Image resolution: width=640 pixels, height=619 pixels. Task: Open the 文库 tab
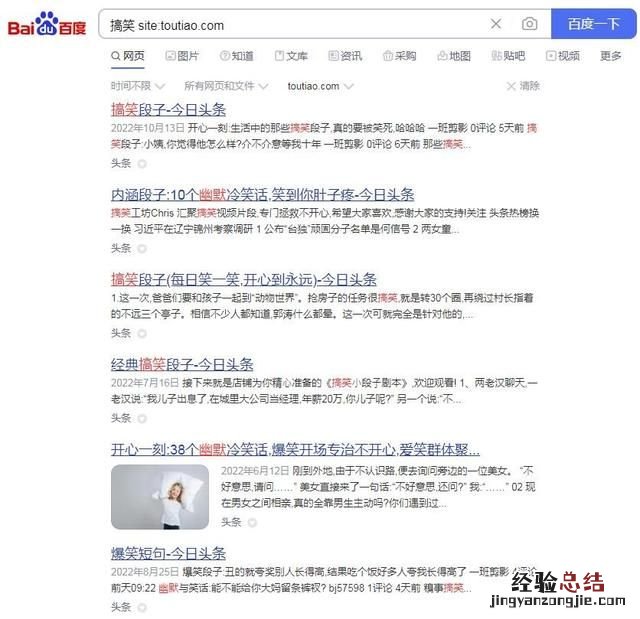click(291, 56)
